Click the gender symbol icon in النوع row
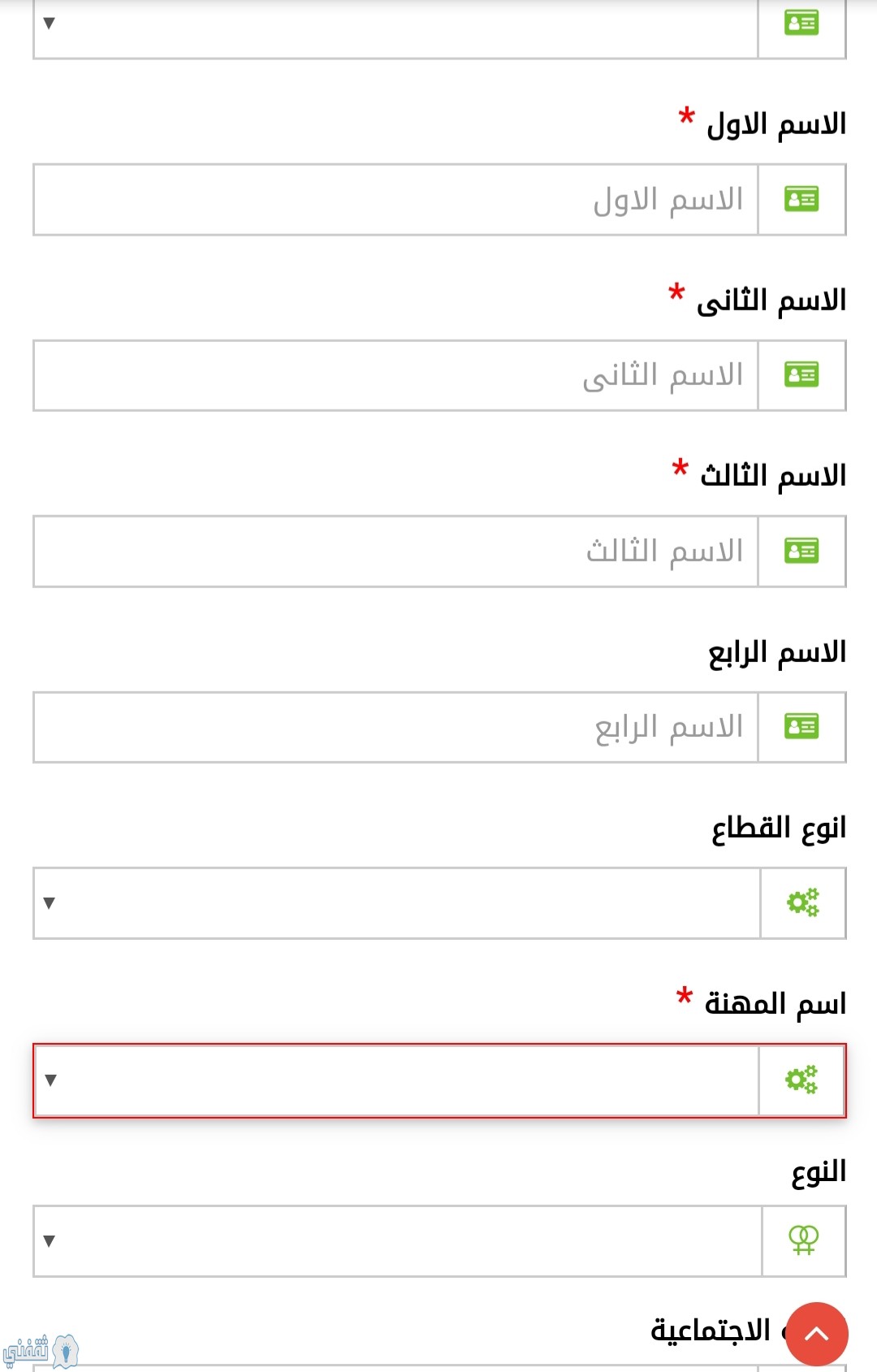877x1372 pixels. click(804, 1240)
